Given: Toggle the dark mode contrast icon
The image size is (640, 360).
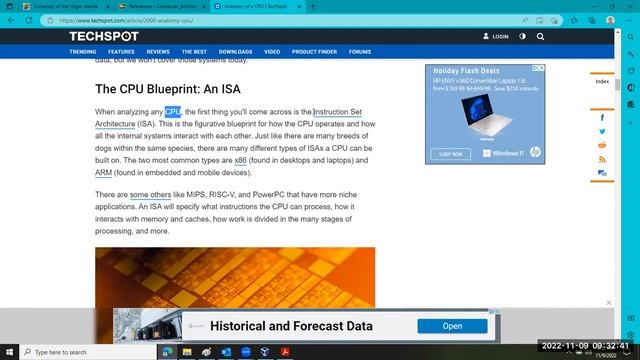Looking at the screenshot, I should (x=522, y=36).
